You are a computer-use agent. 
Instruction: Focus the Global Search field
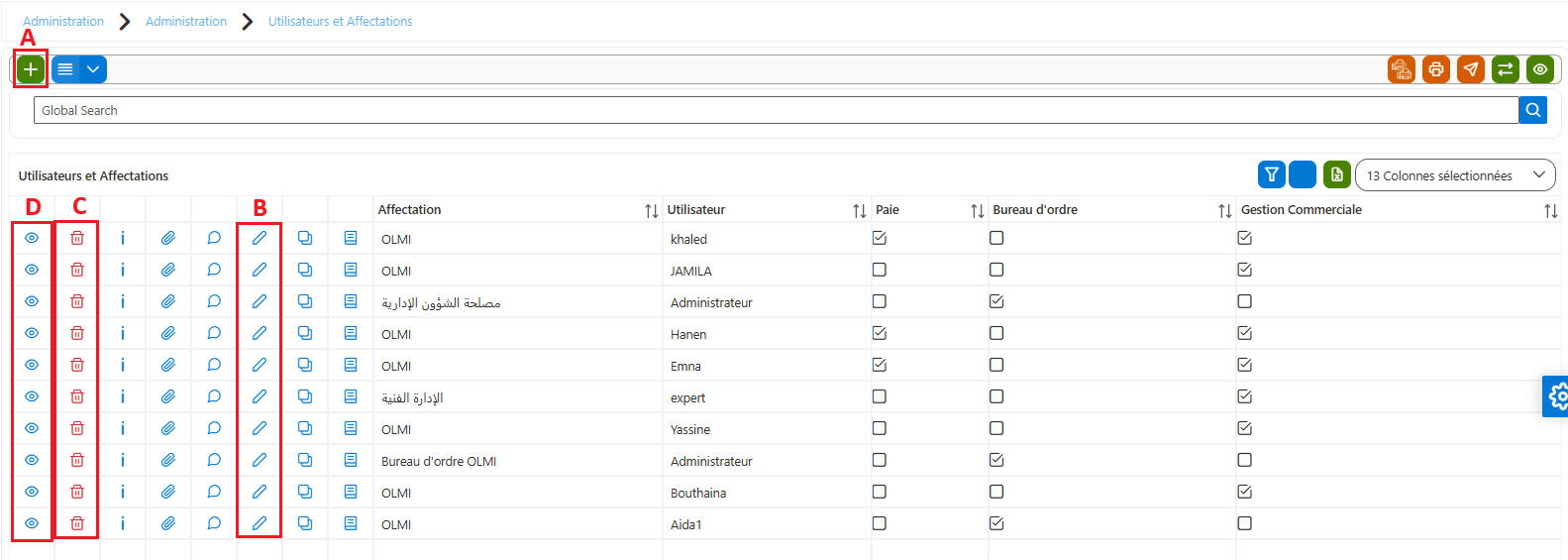click(x=776, y=110)
